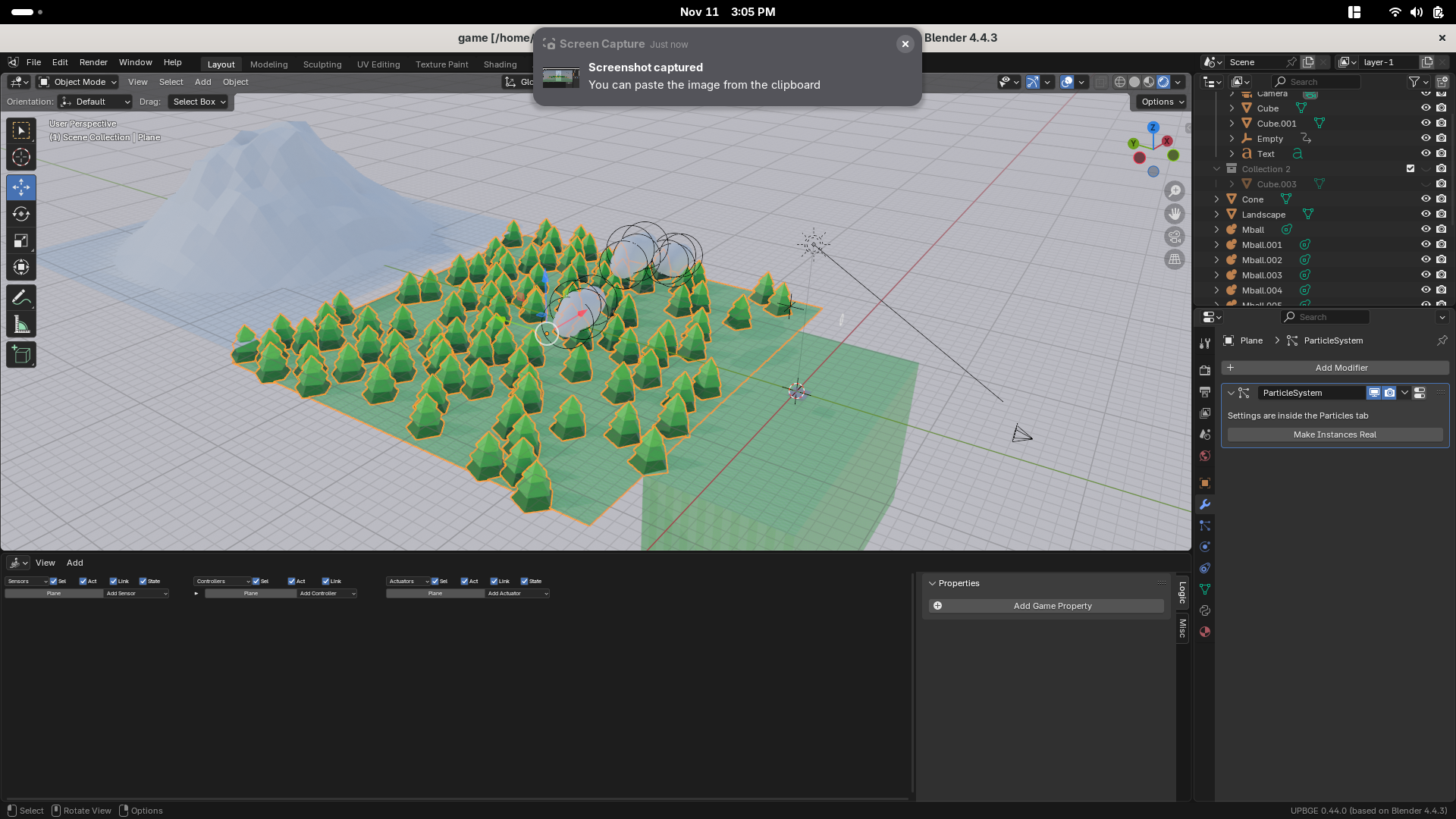Toggle Sensors State checkbox
The width and height of the screenshot is (1456, 819).
[143, 582]
